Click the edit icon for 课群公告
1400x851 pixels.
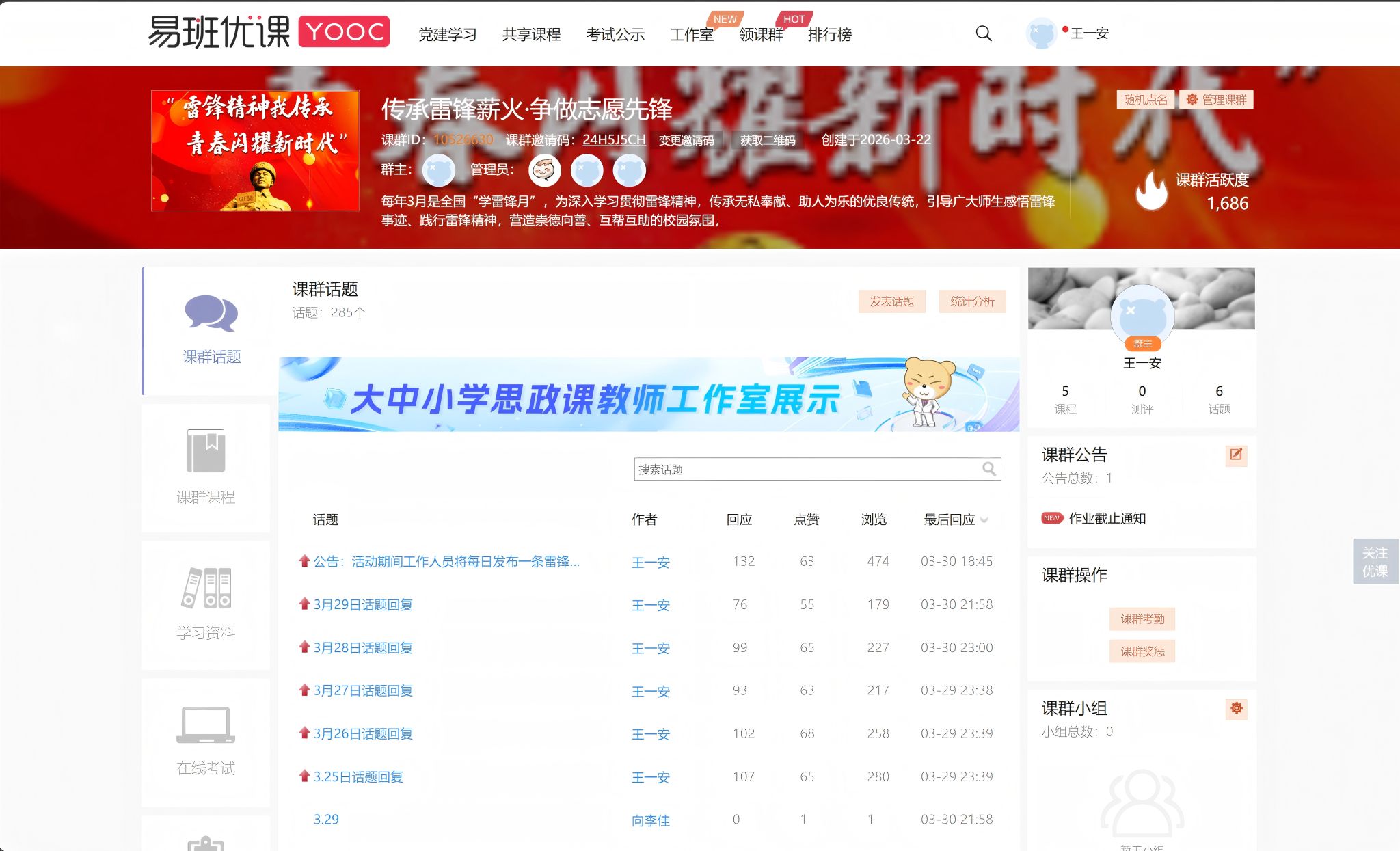1236,455
